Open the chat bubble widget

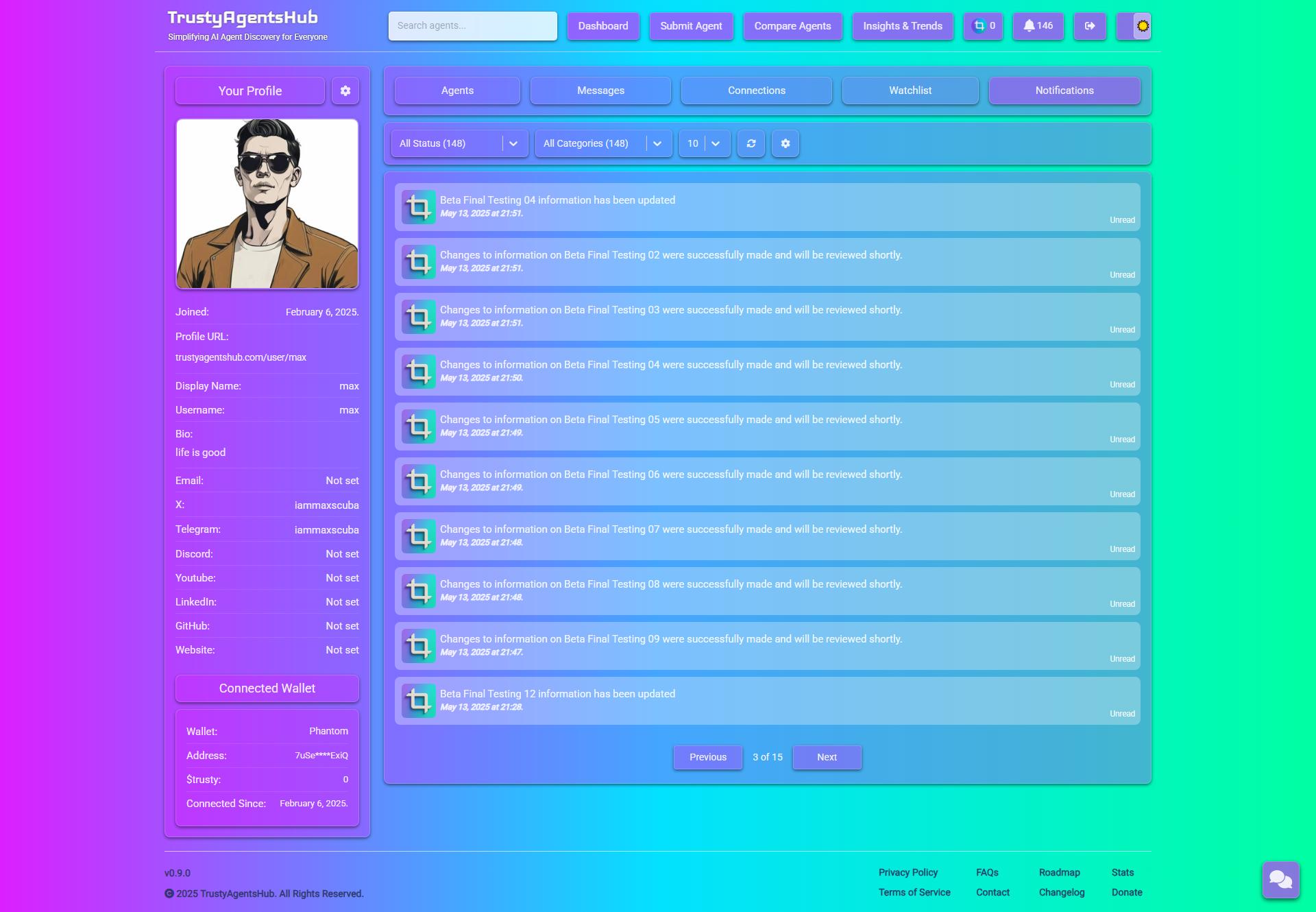[1280, 879]
